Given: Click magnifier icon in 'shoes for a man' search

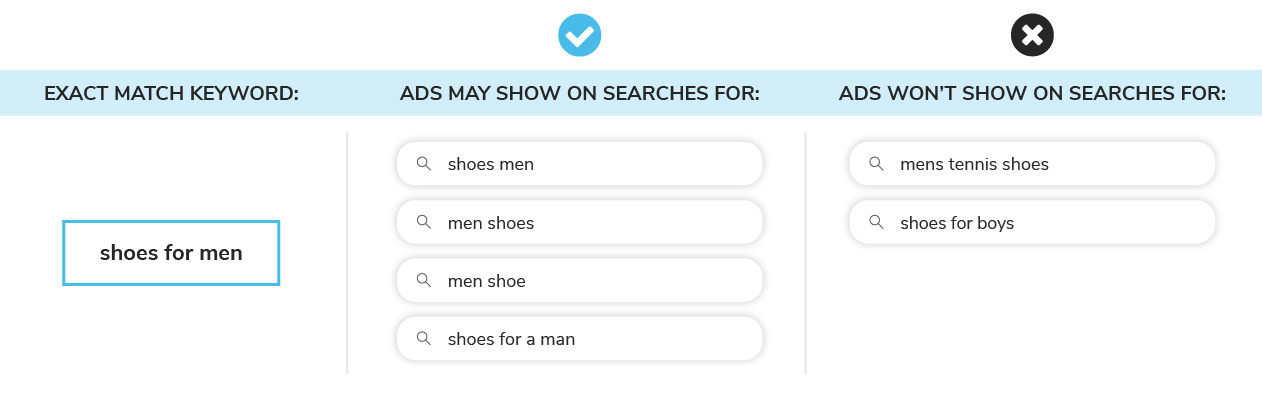Looking at the screenshot, I should tap(424, 338).
